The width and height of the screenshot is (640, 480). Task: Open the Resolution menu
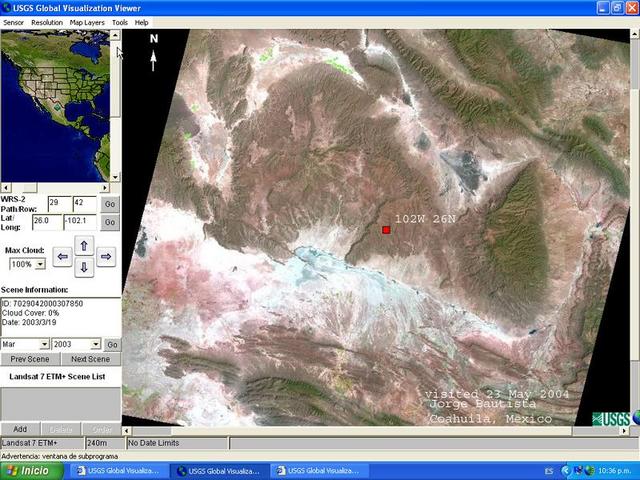47,22
